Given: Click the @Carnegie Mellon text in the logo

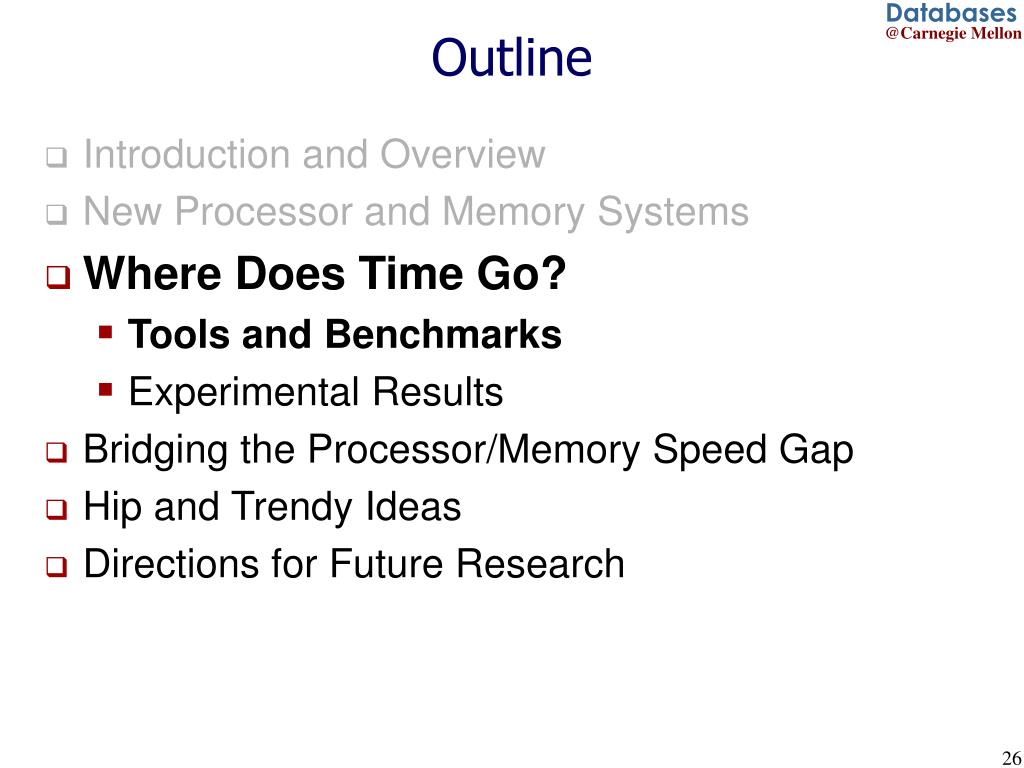Looking at the screenshot, I should 954,33.
